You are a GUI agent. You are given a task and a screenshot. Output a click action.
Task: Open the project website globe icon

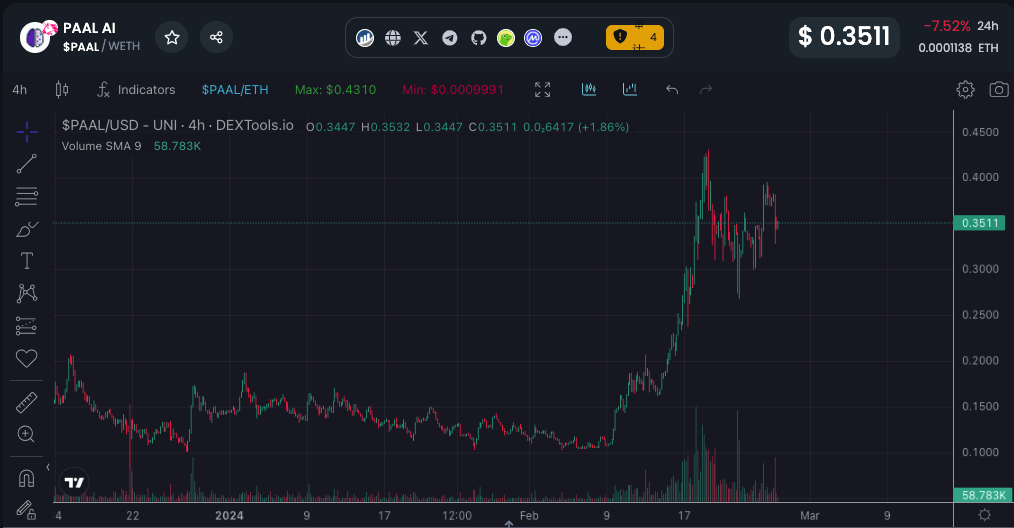coord(393,38)
